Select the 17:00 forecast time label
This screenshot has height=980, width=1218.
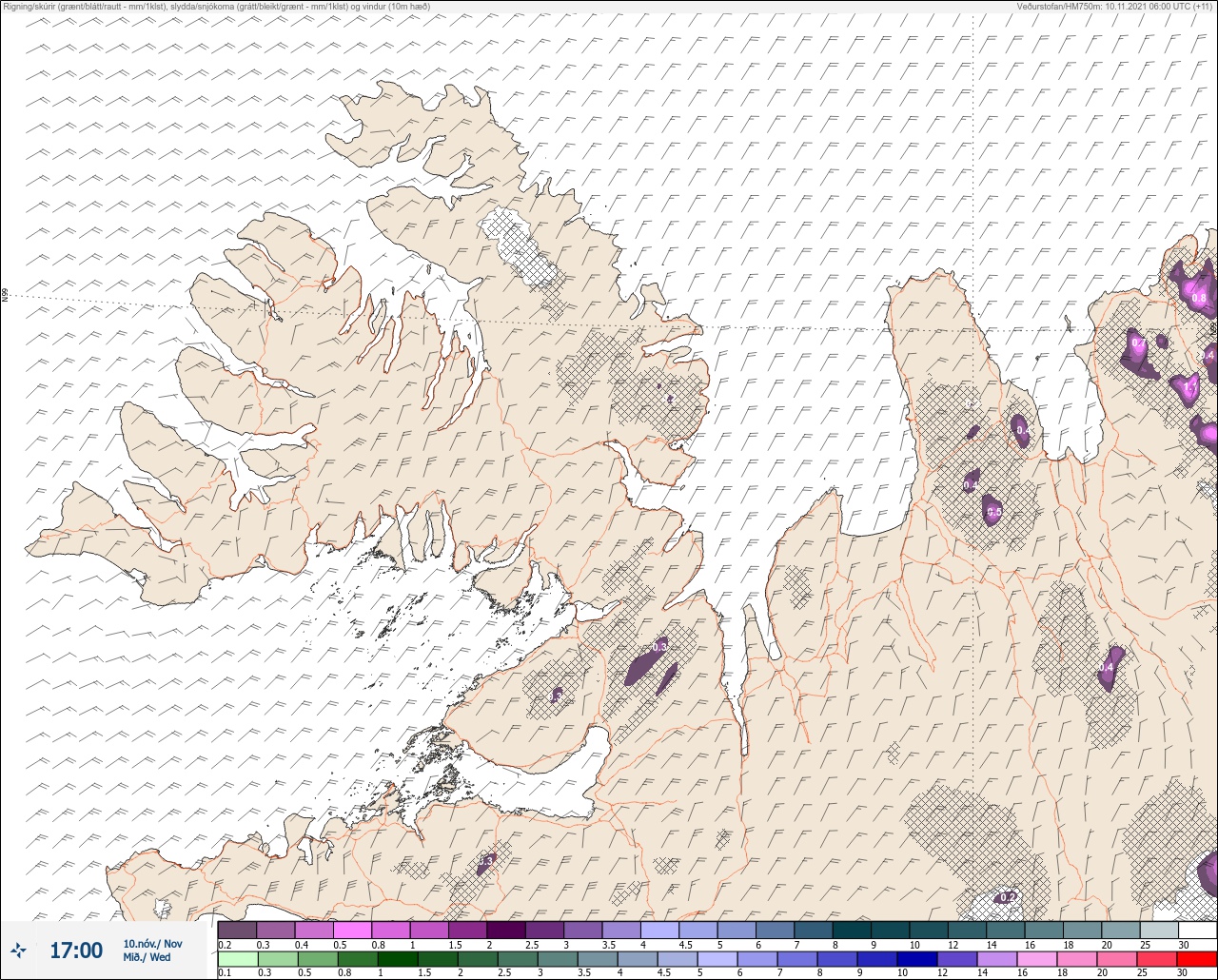[76, 951]
